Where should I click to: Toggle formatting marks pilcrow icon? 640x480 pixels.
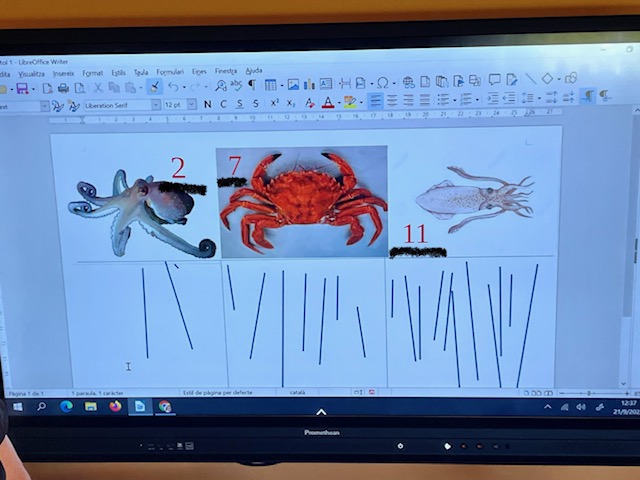(250, 85)
